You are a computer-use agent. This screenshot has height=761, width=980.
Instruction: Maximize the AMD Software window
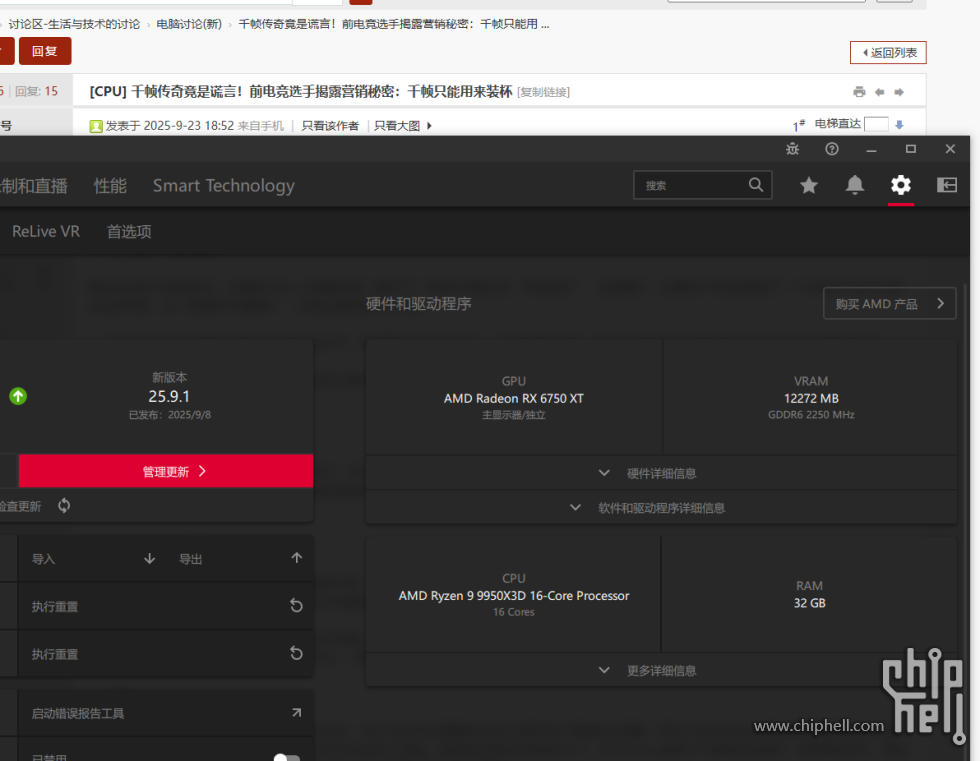tap(911, 149)
